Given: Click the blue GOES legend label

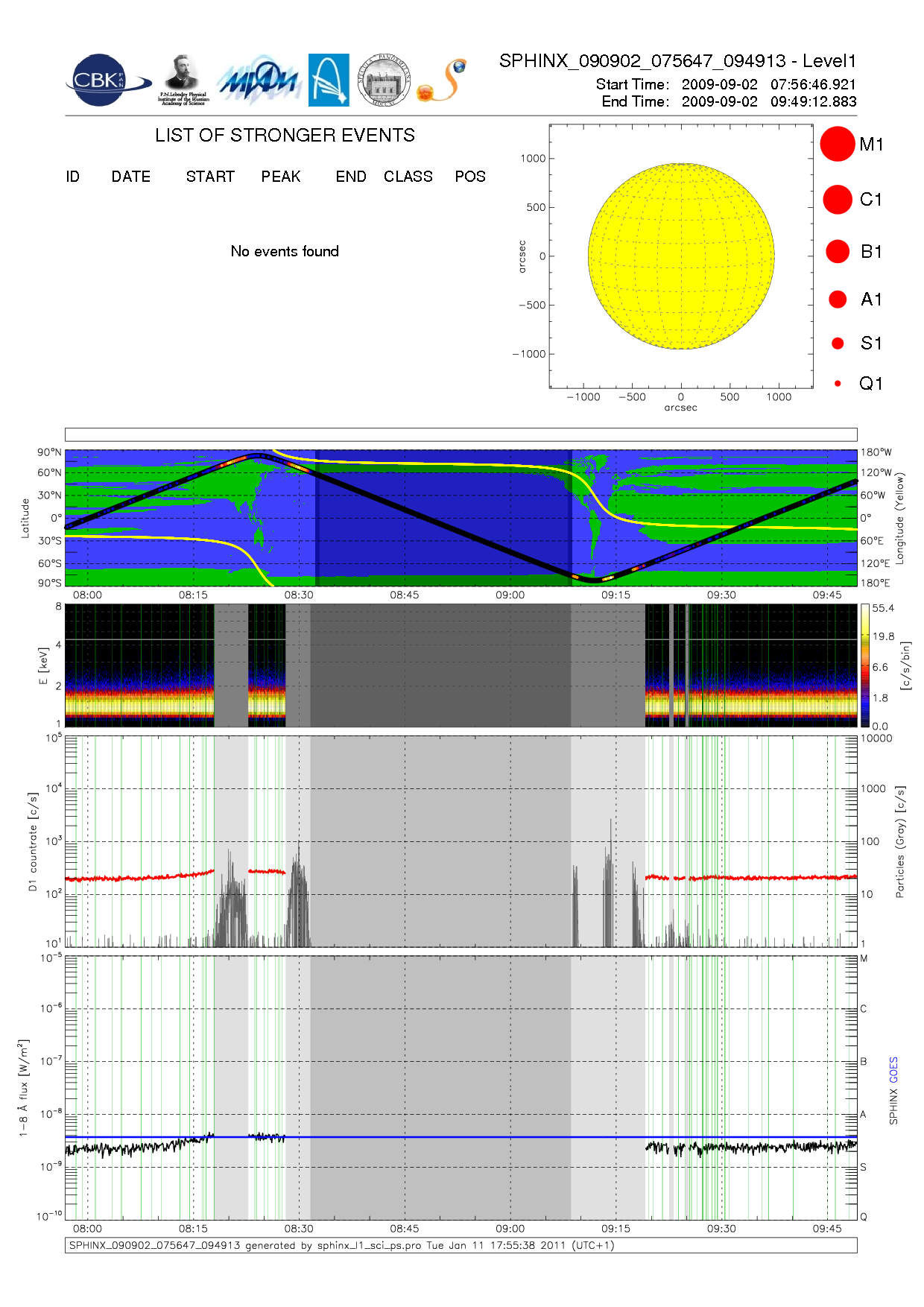Looking at the screenshot, I should (893, 1070).
